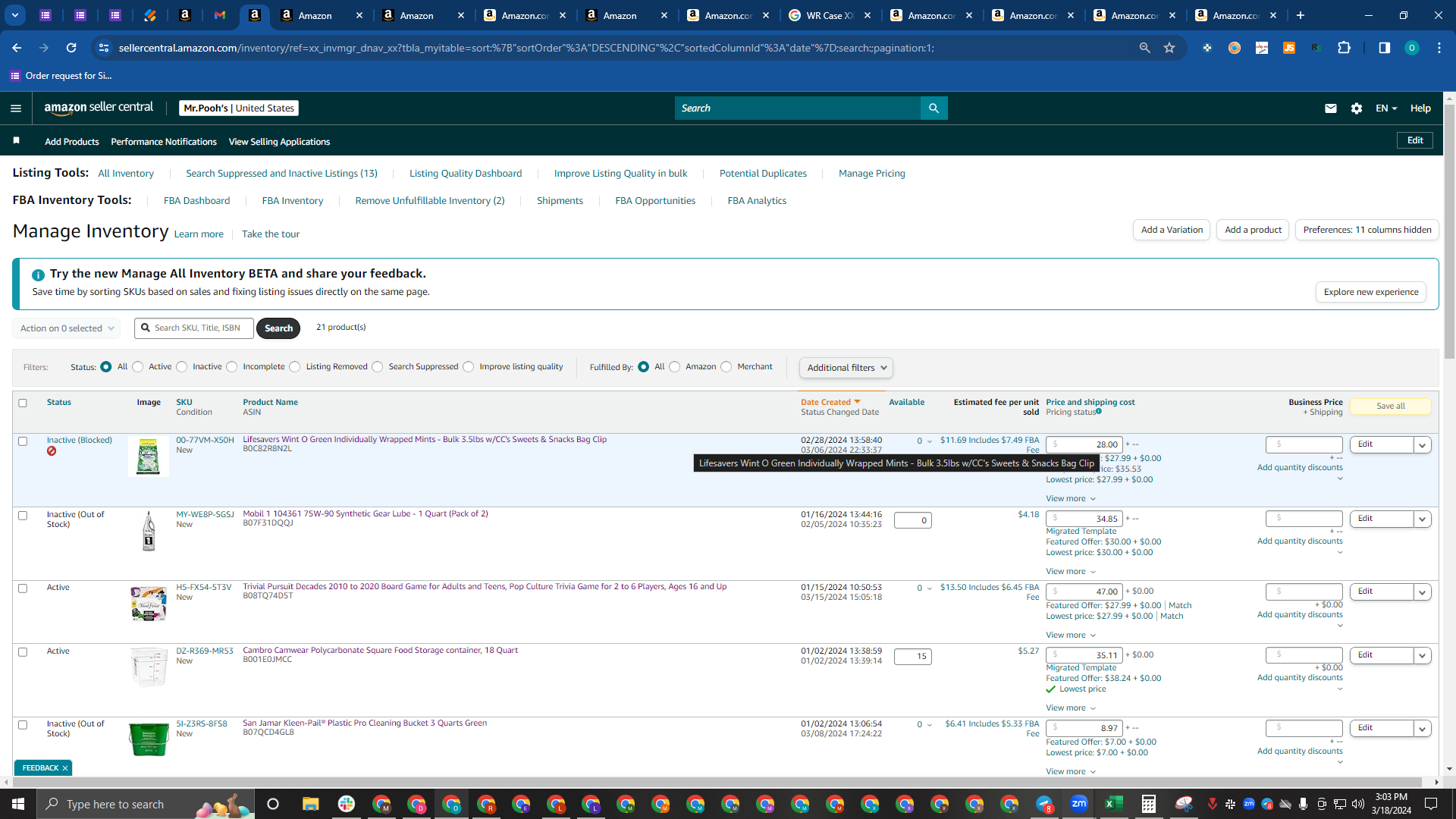Screen dimensions: 1456x819
Task: Open the messages envelope icon
Action: point(1330,108)
